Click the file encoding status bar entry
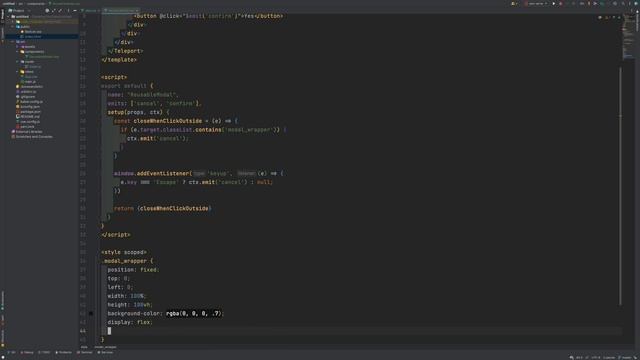 596,358
